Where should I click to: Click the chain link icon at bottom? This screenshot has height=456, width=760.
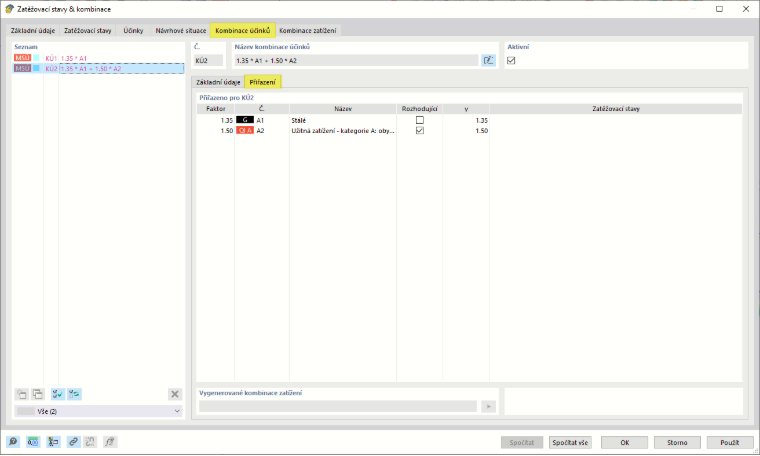73,442
